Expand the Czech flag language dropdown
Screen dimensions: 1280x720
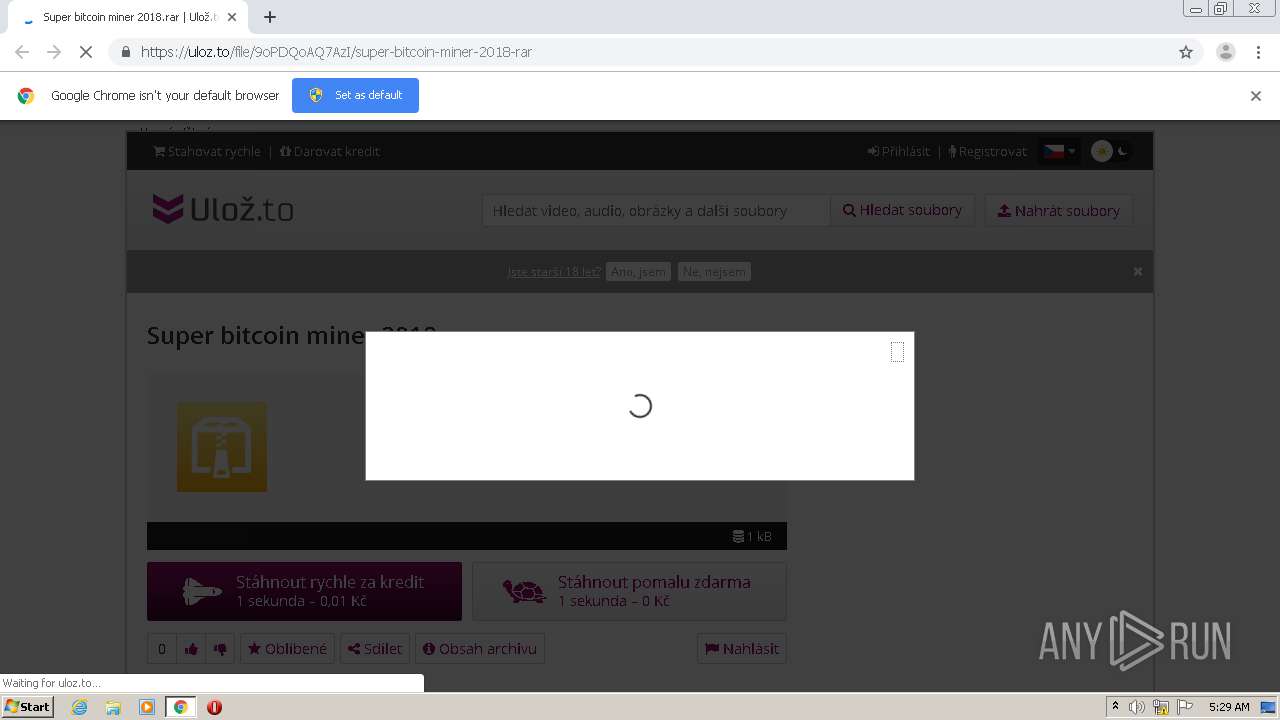coord(1059,152)
